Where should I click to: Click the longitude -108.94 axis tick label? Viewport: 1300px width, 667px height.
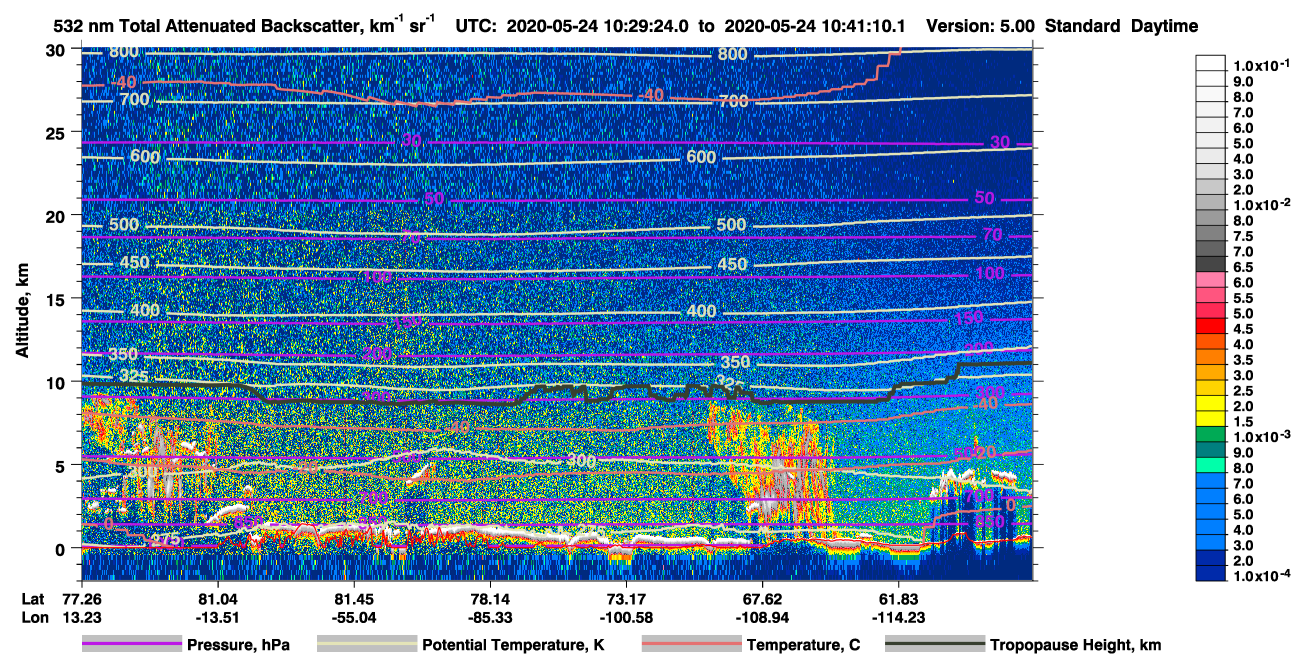click(763, 617)
